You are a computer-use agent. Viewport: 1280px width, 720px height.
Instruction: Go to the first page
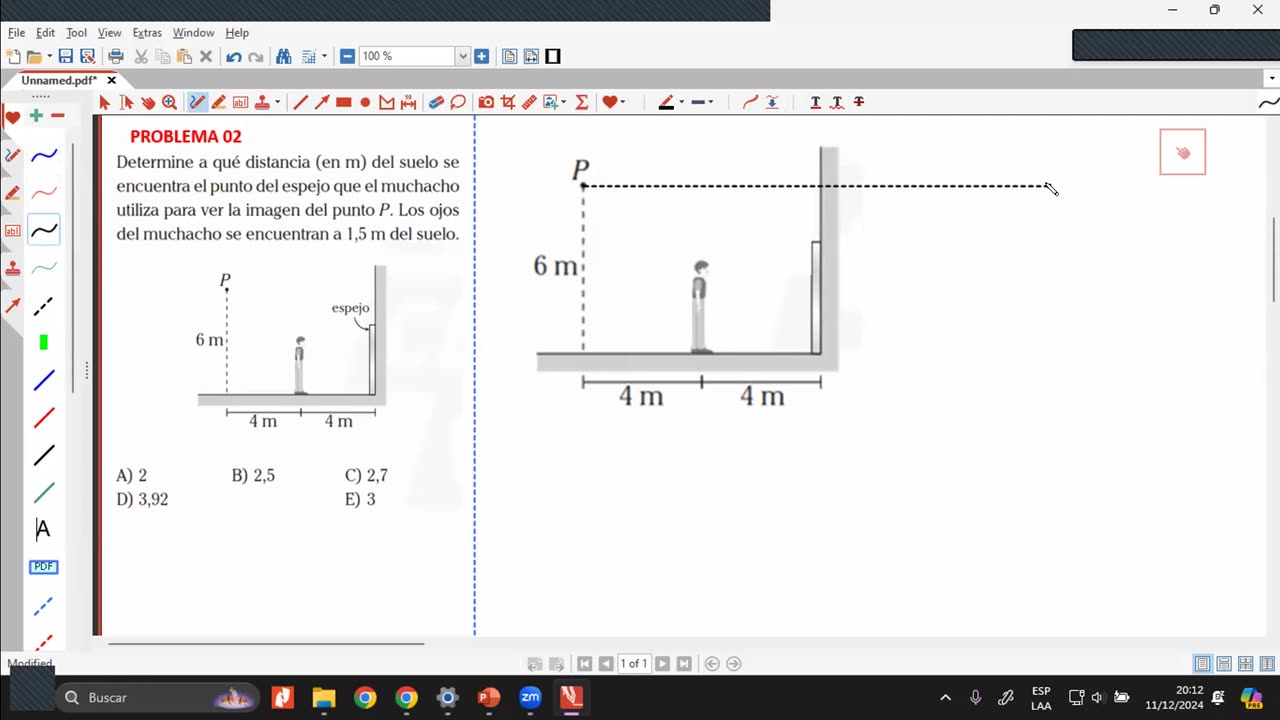(585, 664)
